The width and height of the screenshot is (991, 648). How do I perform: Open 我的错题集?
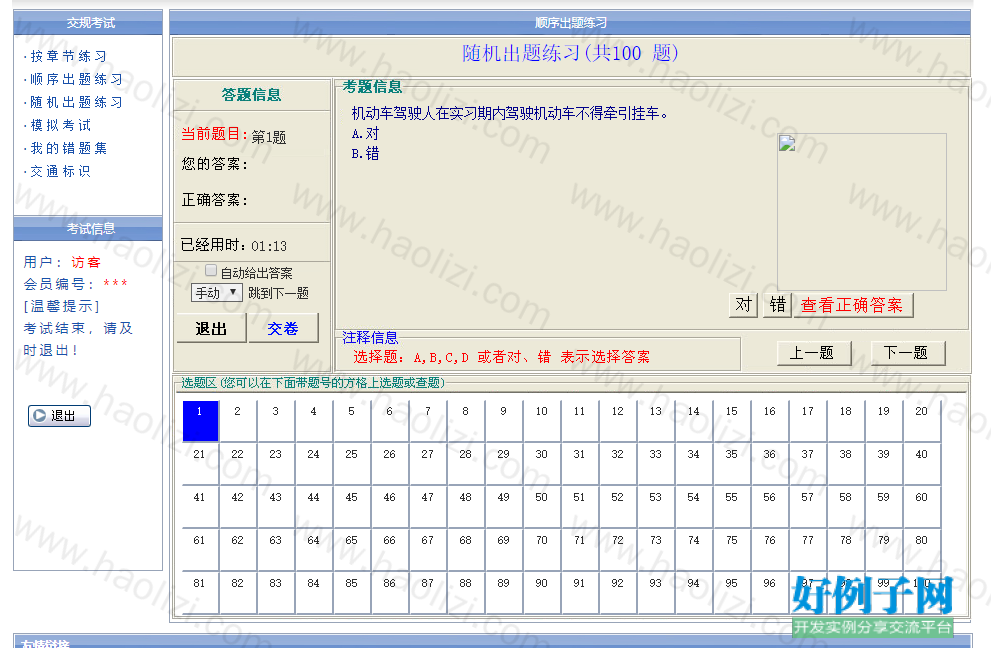click(68, 148)
